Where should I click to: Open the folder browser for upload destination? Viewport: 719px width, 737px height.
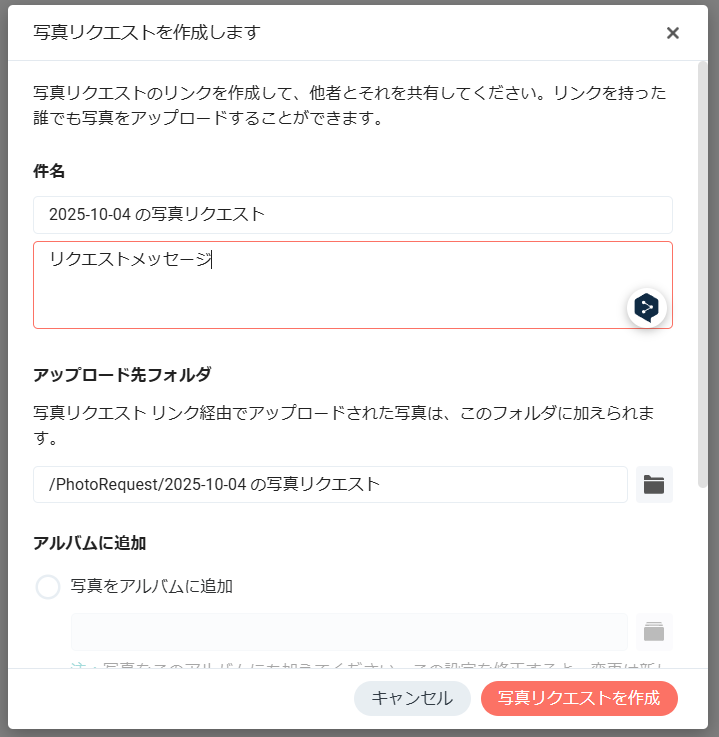[654, 485]
